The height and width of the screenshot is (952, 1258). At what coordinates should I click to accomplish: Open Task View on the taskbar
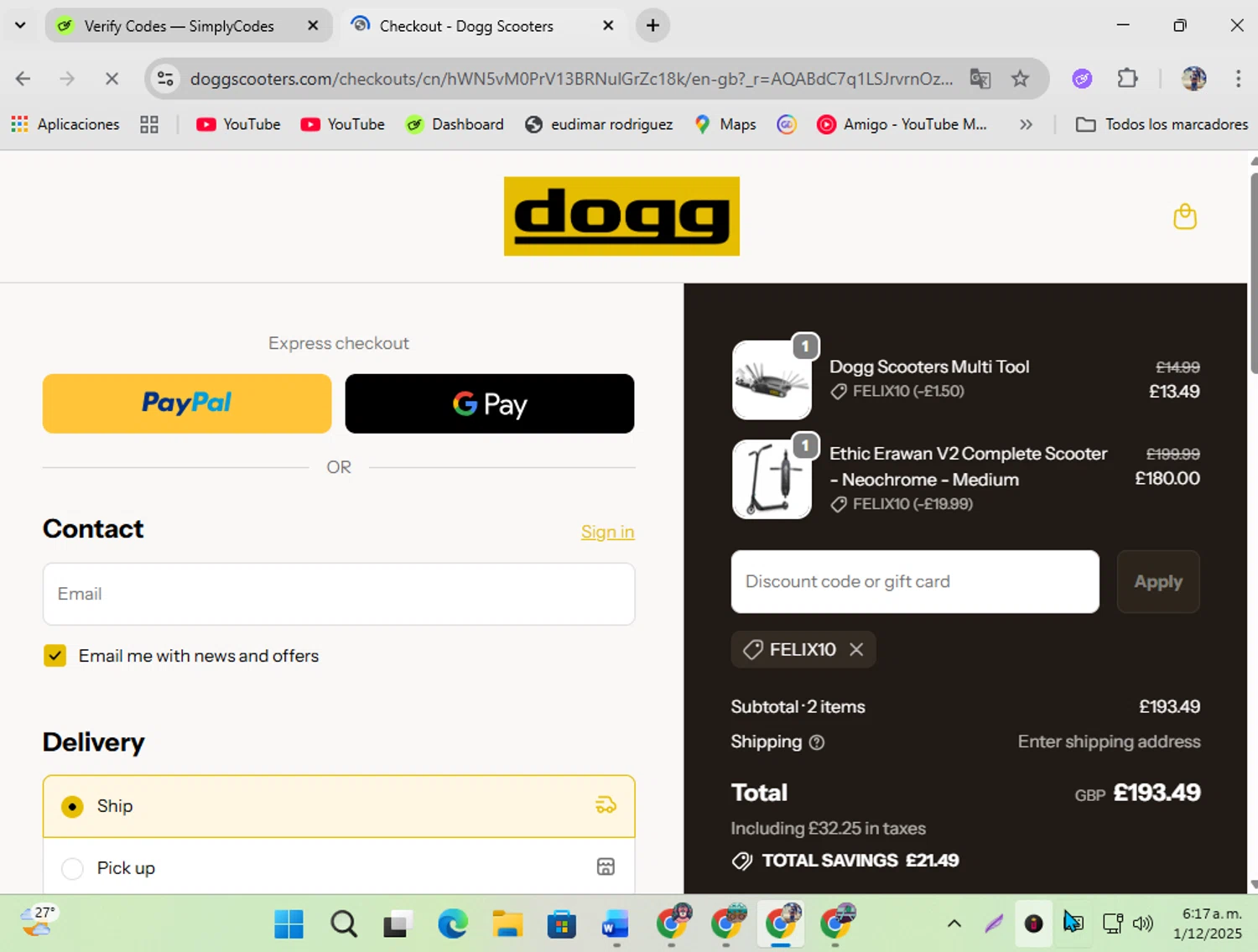[x=398, y=923]
